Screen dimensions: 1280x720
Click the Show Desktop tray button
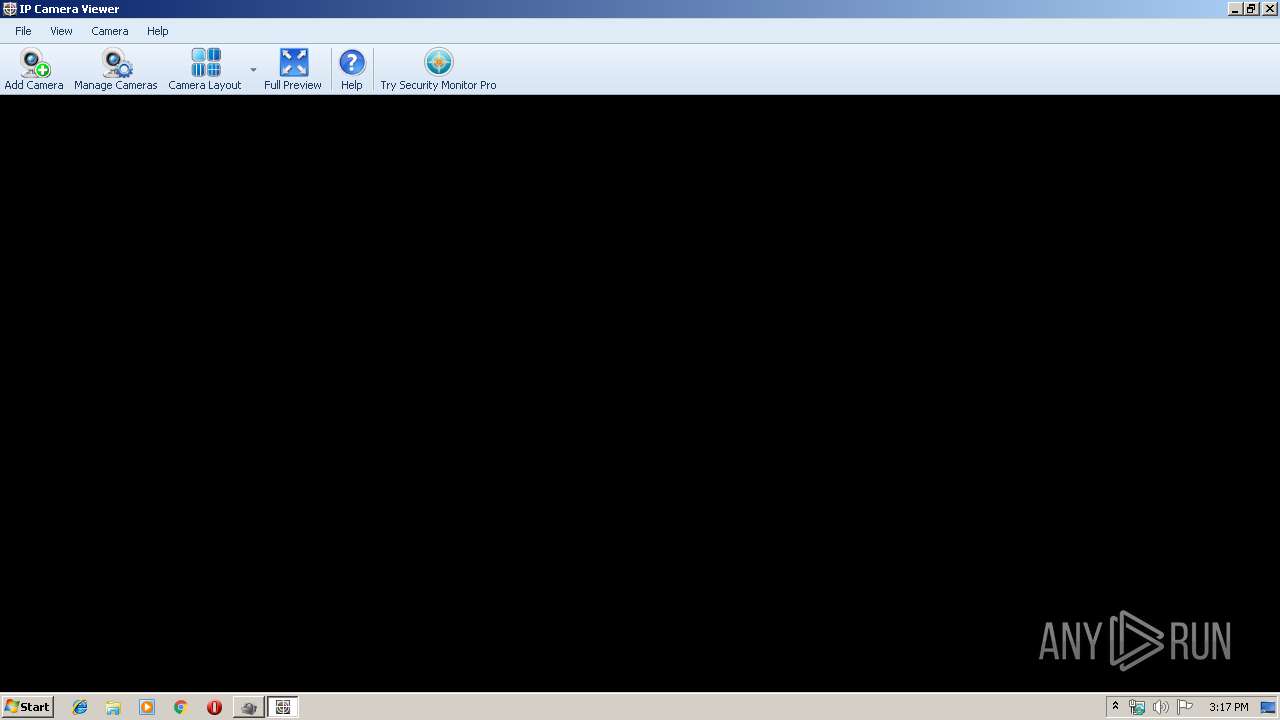tap(1268, 707)
